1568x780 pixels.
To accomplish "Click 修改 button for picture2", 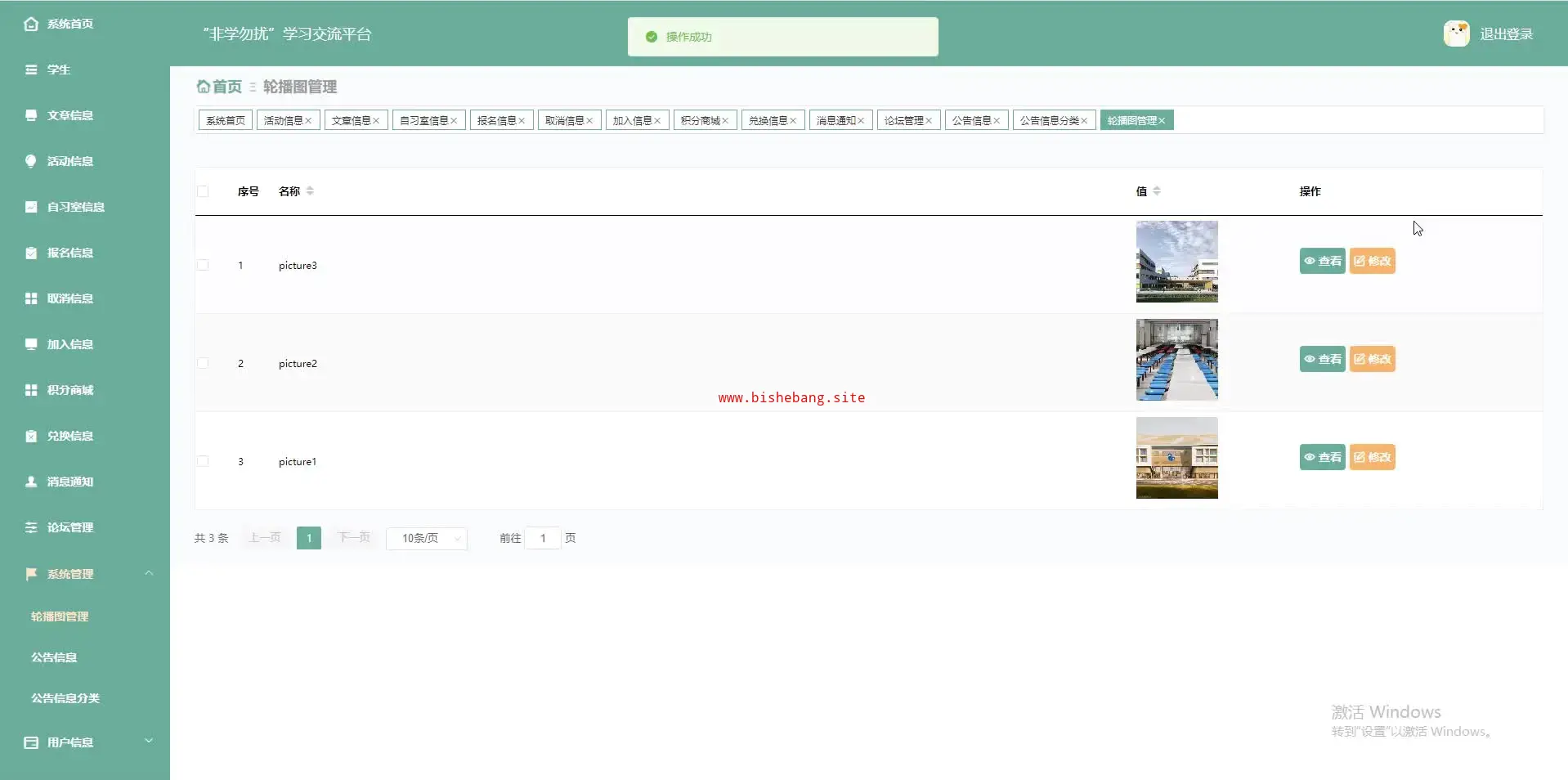I will coord(1373,359).
